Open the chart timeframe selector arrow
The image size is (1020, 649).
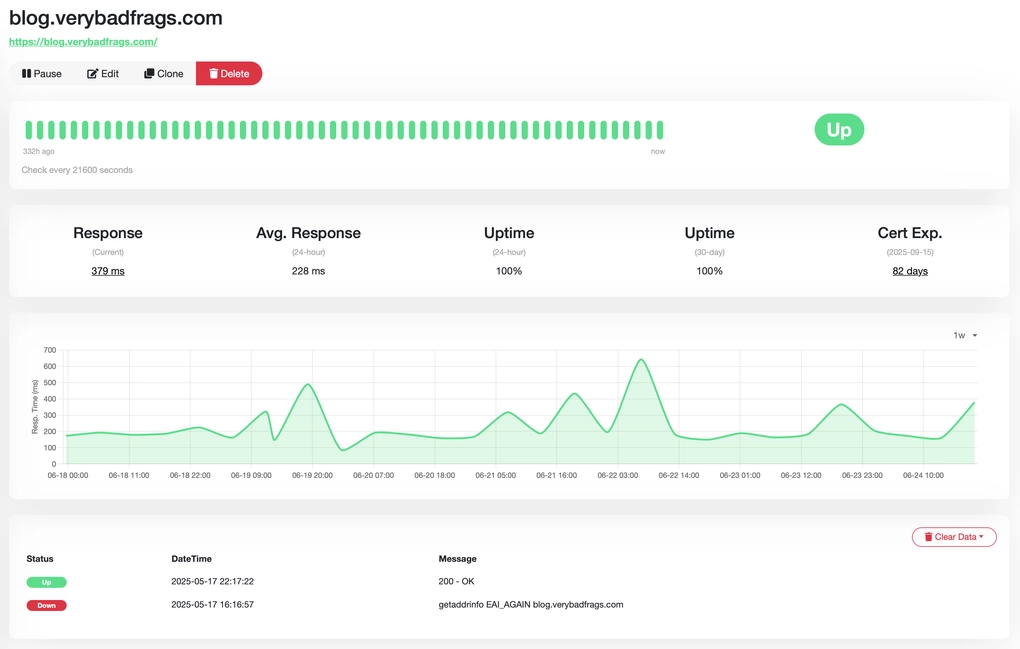tap(973, 335)
